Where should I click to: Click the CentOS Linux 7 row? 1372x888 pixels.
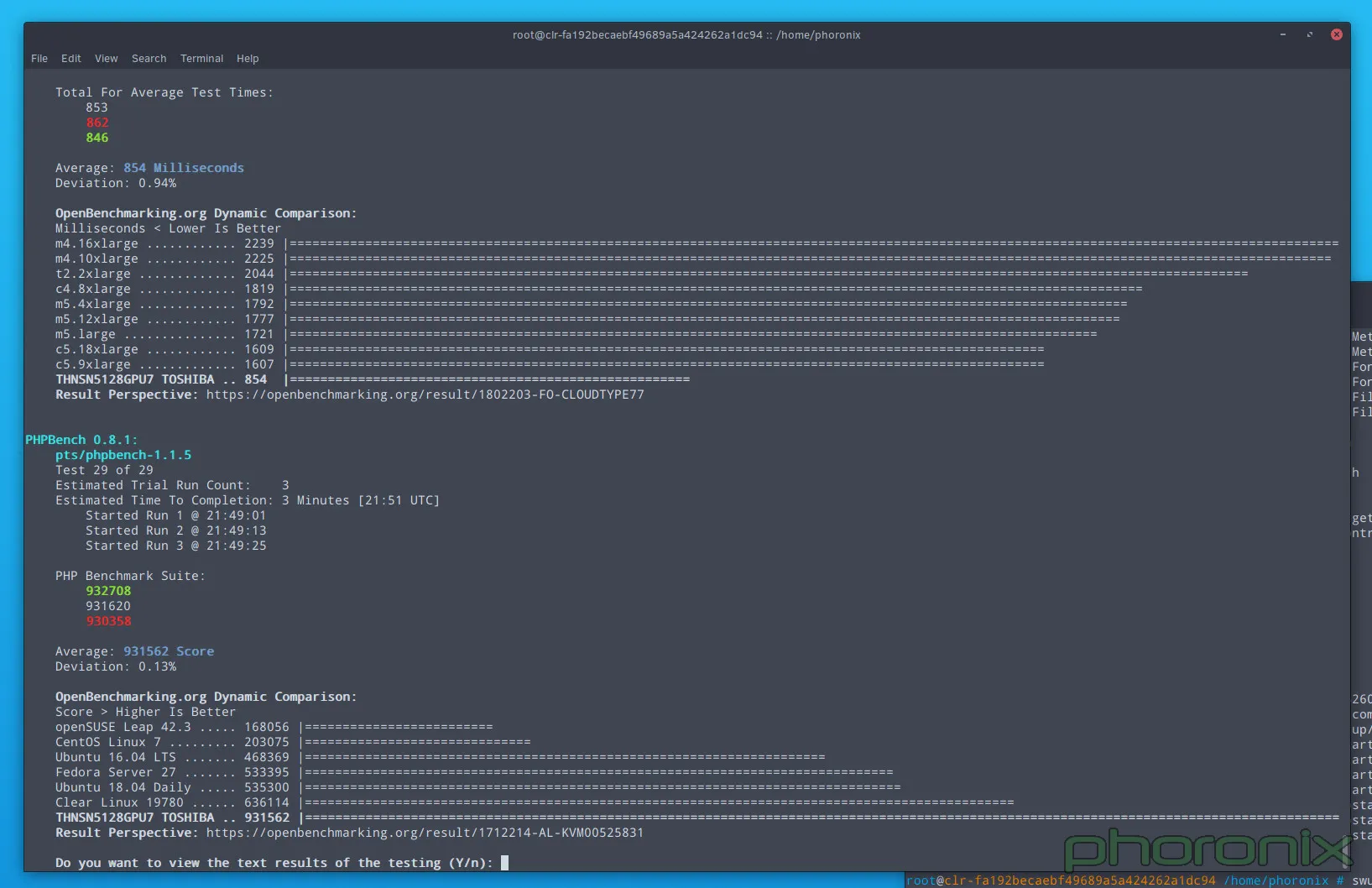click(x=293, y=742)
